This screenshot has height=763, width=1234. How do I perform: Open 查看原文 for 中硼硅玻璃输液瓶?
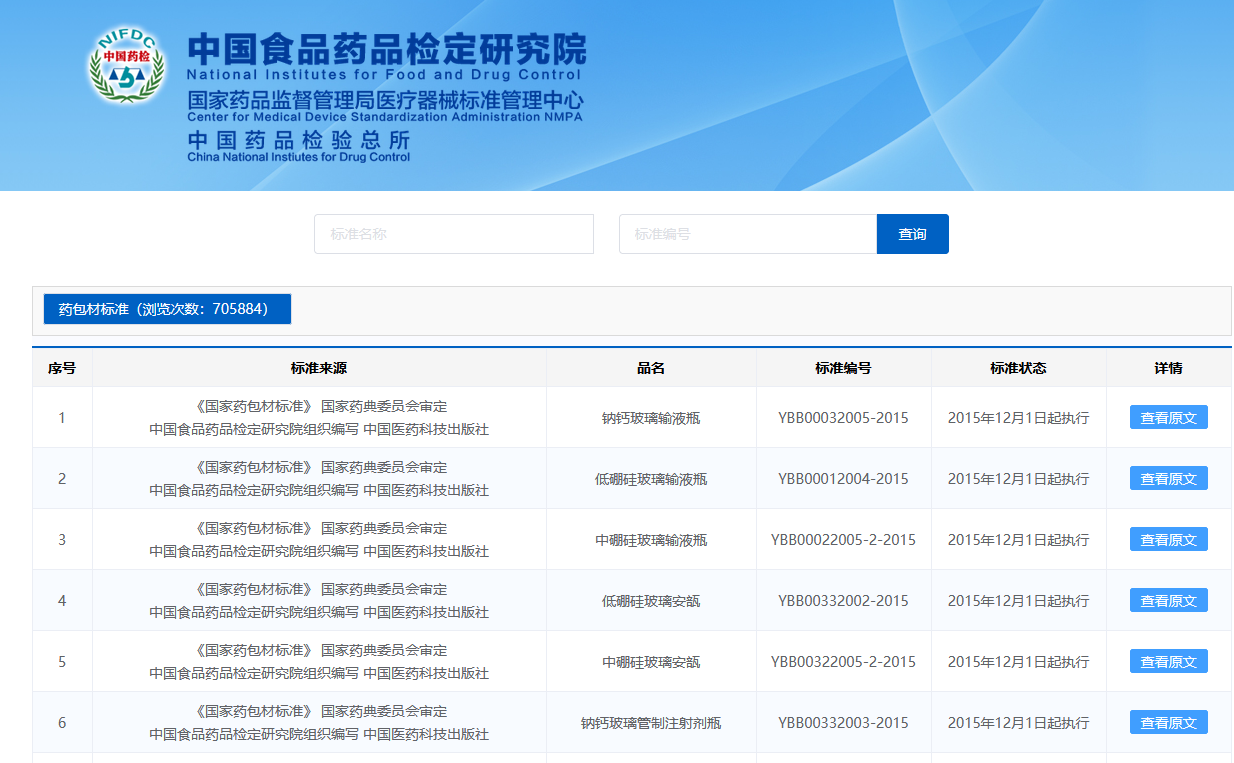[1168, 540]
